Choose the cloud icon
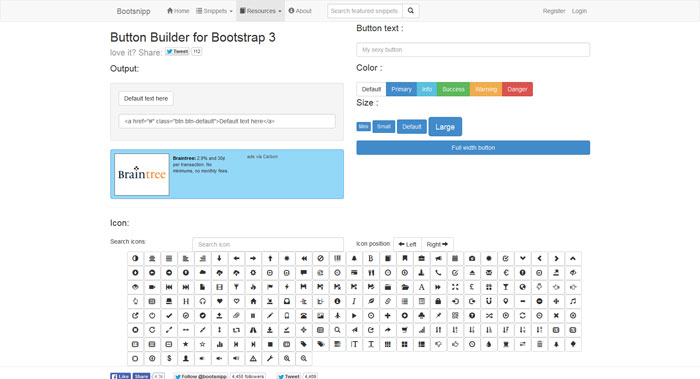The height and width of the screenshot is (379, 700). coord(203,273)
